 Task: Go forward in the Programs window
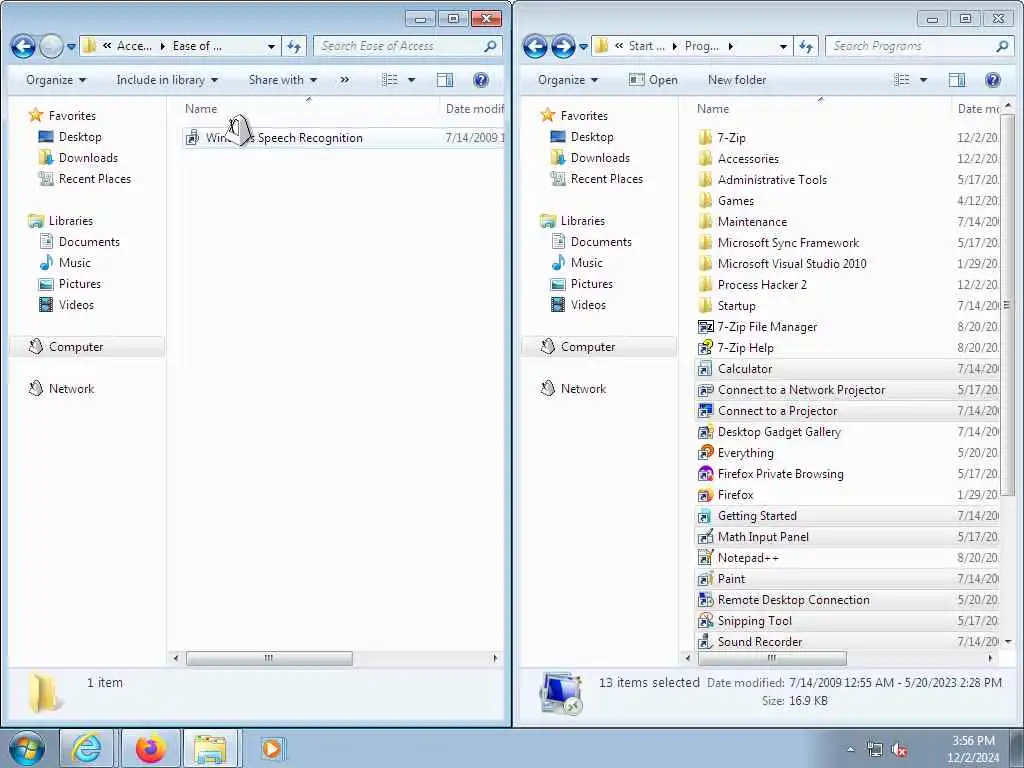(563, 46)
